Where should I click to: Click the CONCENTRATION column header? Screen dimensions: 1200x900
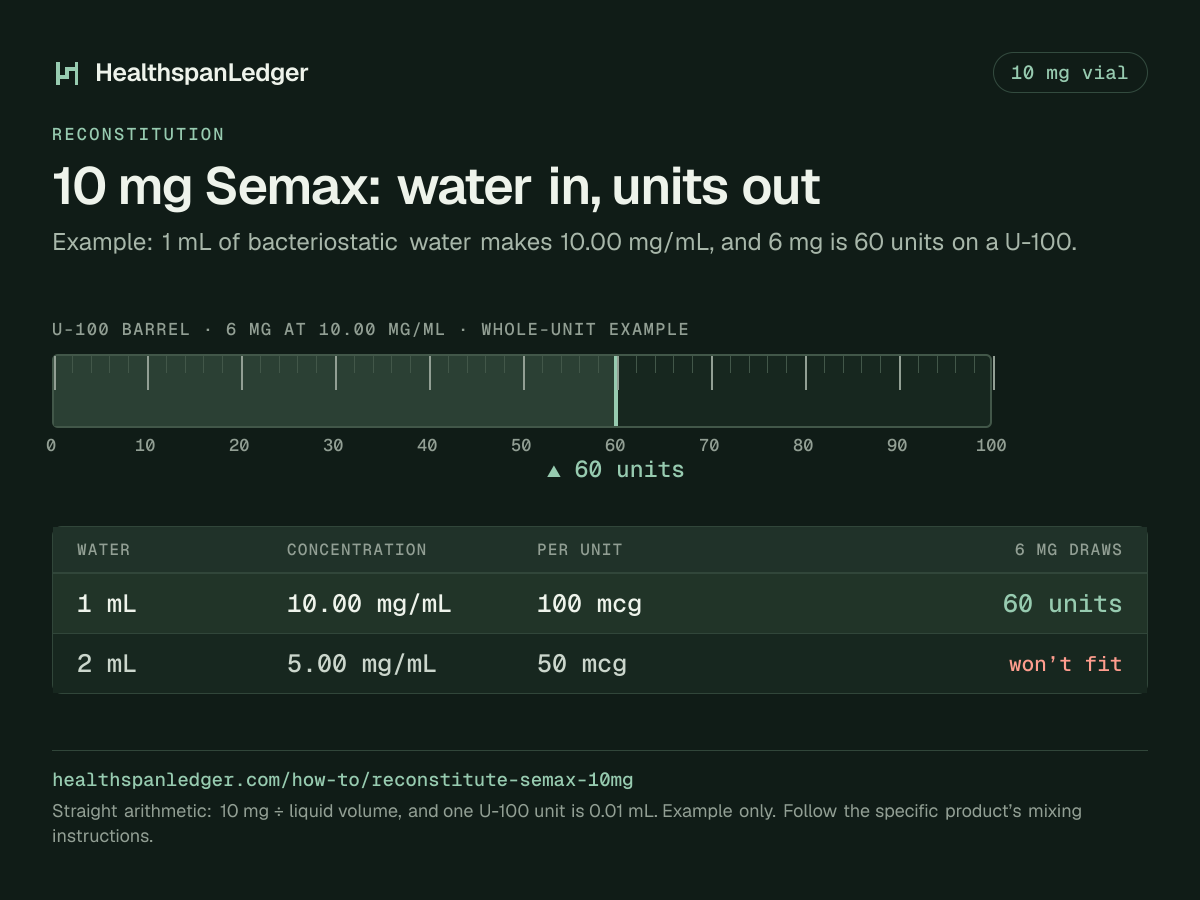[357, 550]
